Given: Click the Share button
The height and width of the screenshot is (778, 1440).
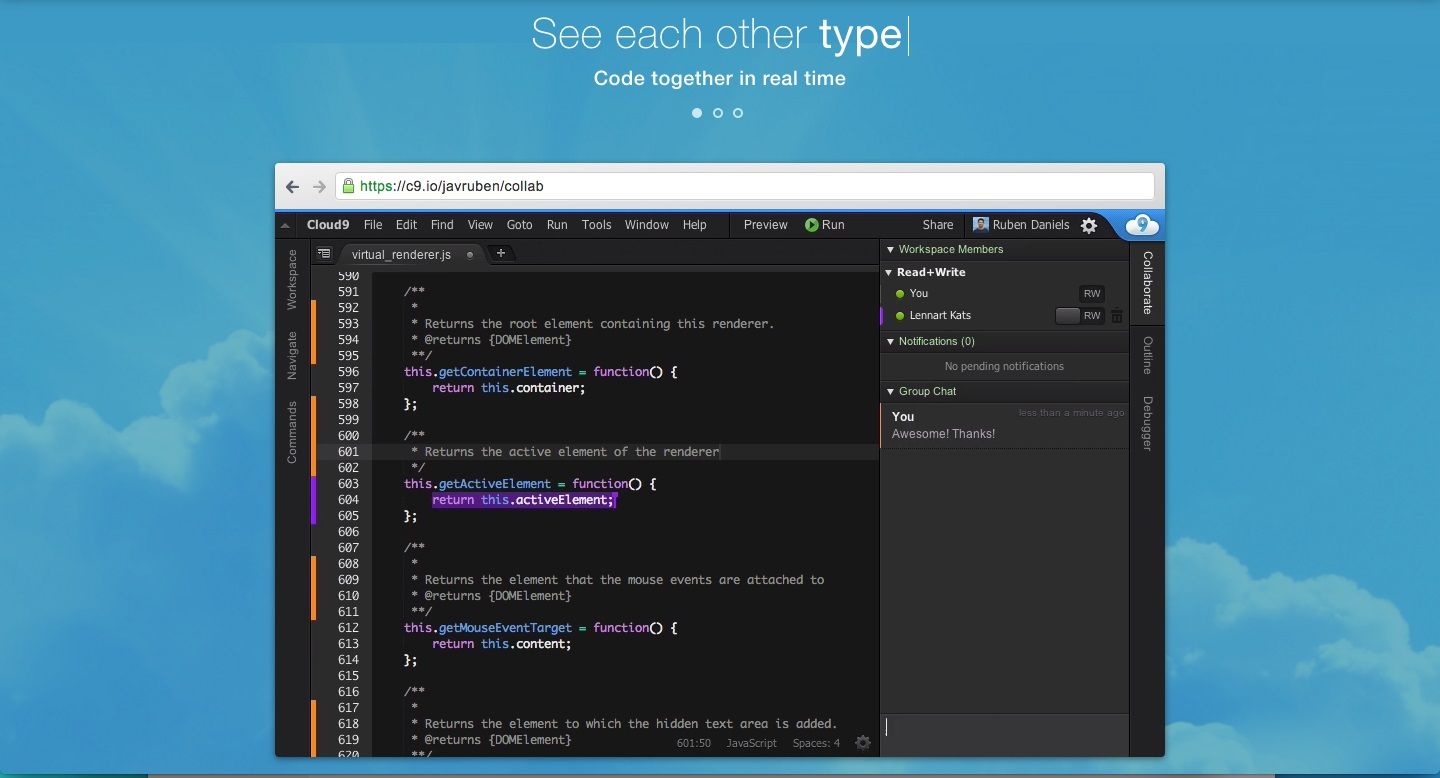Looking at the screenshot, I should click(x=937, y=225).
